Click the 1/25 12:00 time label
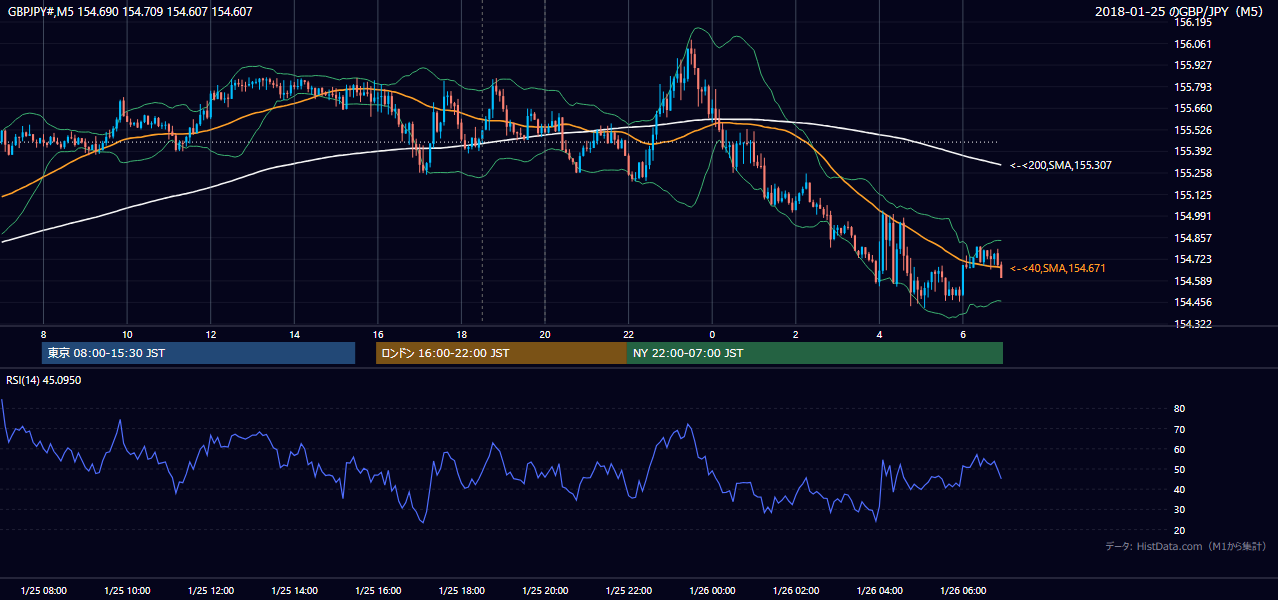The width and height of the screenshot is (1278, 600). [211, 591]
